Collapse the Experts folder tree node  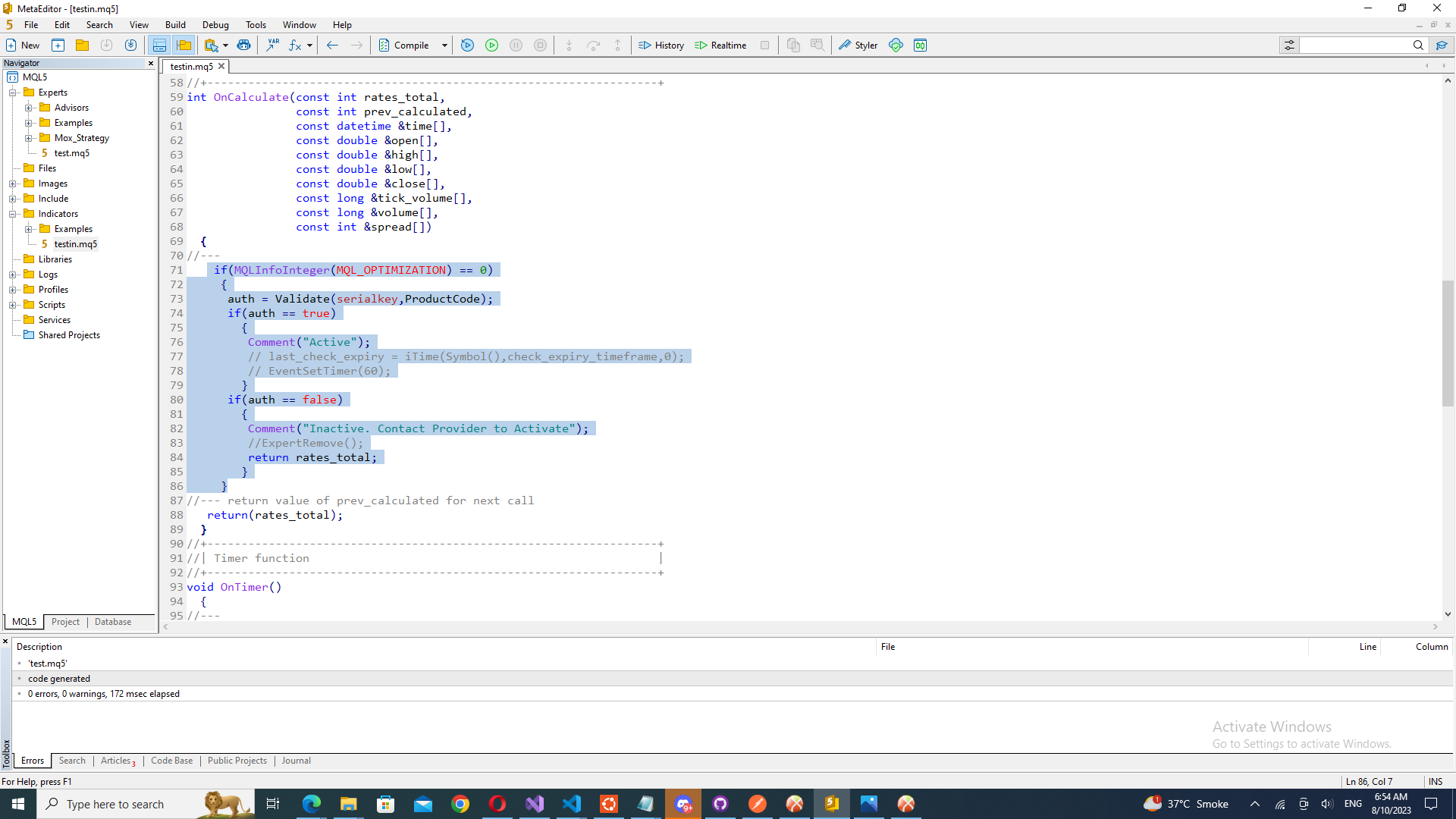point(13,93)
